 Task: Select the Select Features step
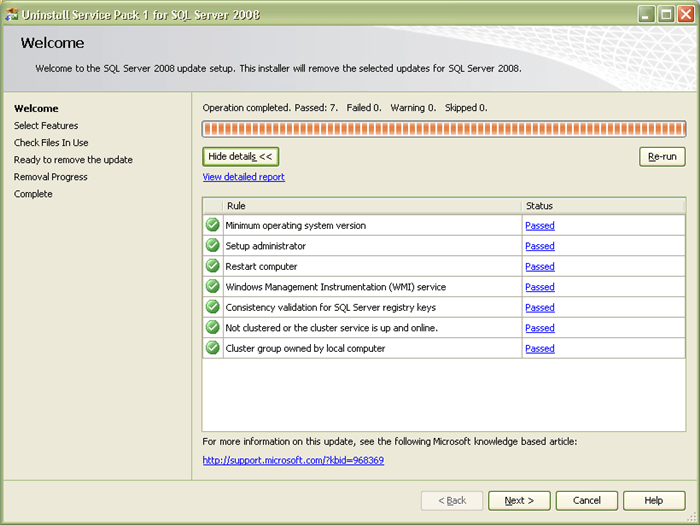(x=46, y=125)
